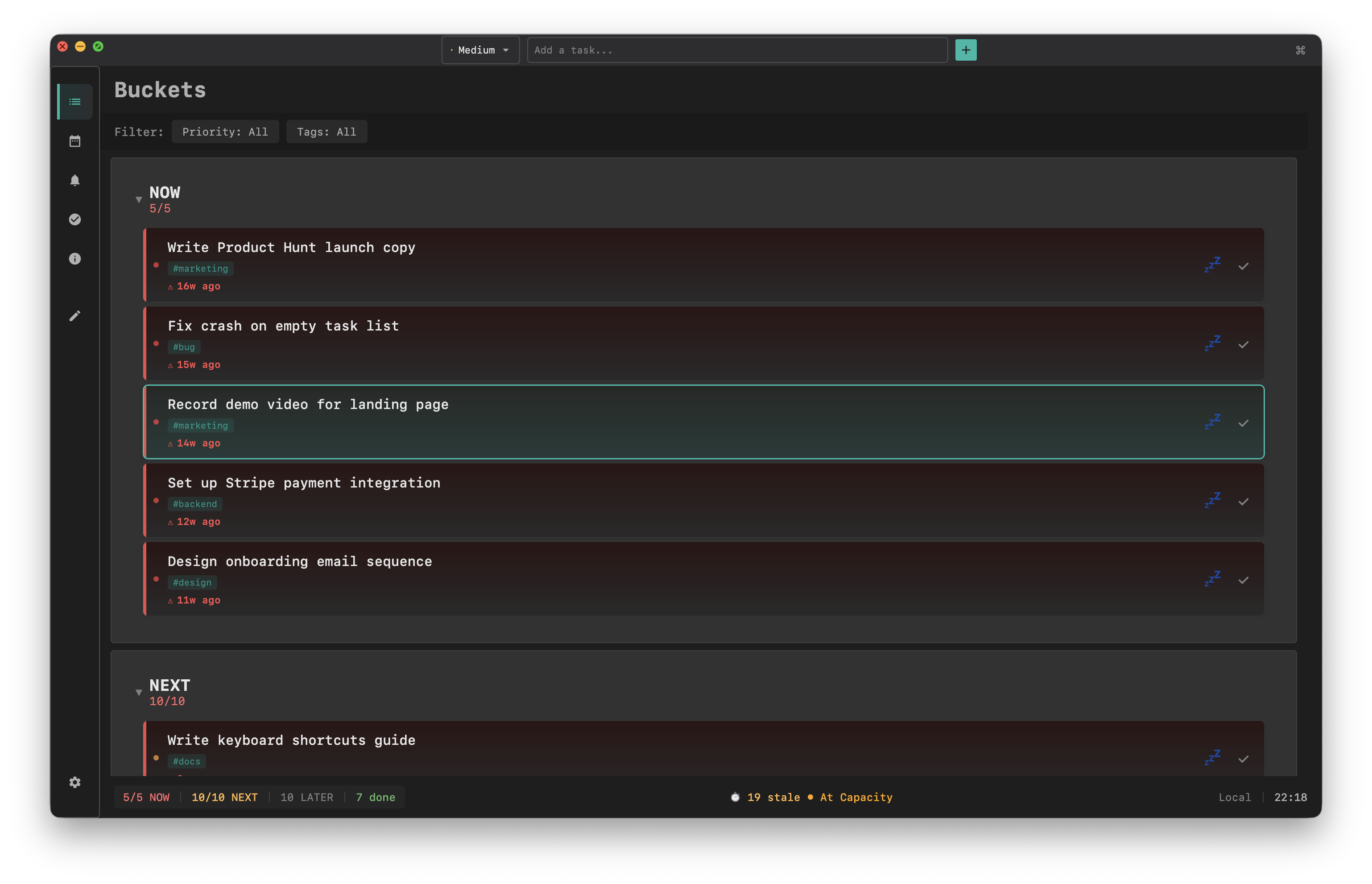The width and height of the screenshot is (1372, 884).
Task: Select '10/10 NEXT' in status bar
Action: (224, 797)
